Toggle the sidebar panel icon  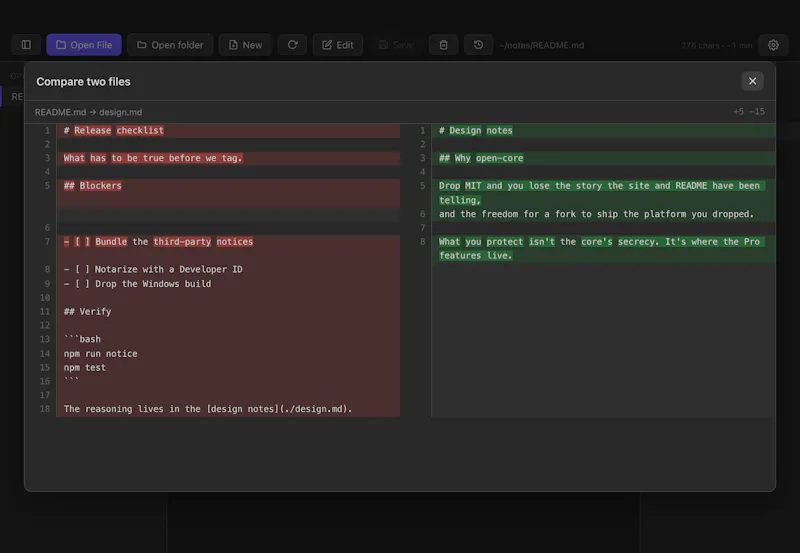(x=26, y=45)
